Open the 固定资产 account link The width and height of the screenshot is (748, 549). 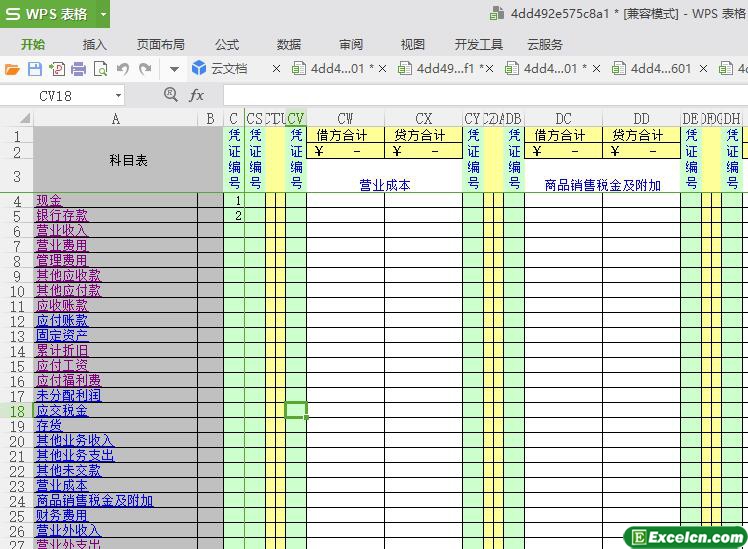click(x=62, y=336)
